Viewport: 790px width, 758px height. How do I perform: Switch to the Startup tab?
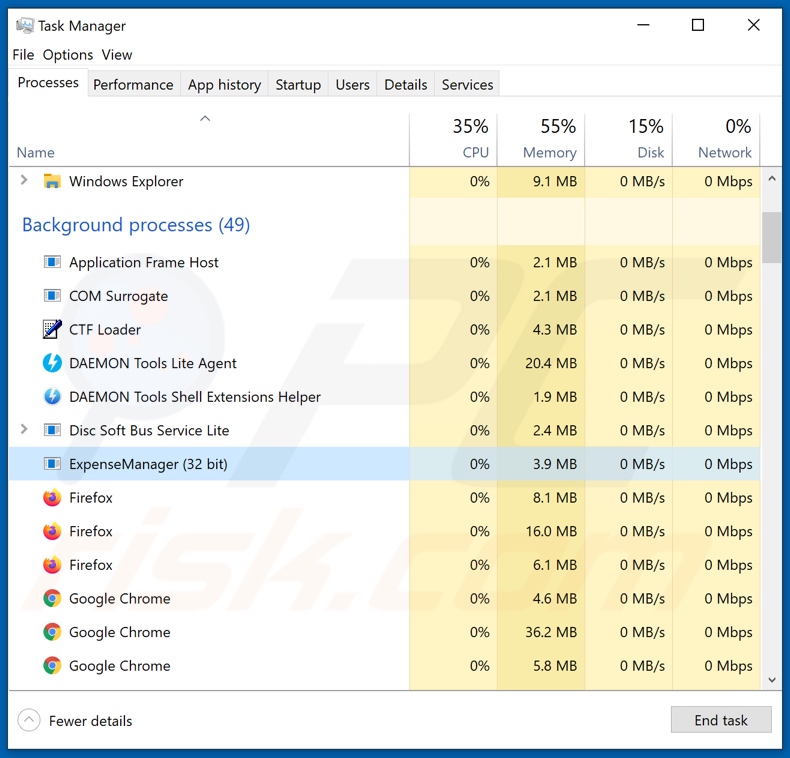[298, 84]
